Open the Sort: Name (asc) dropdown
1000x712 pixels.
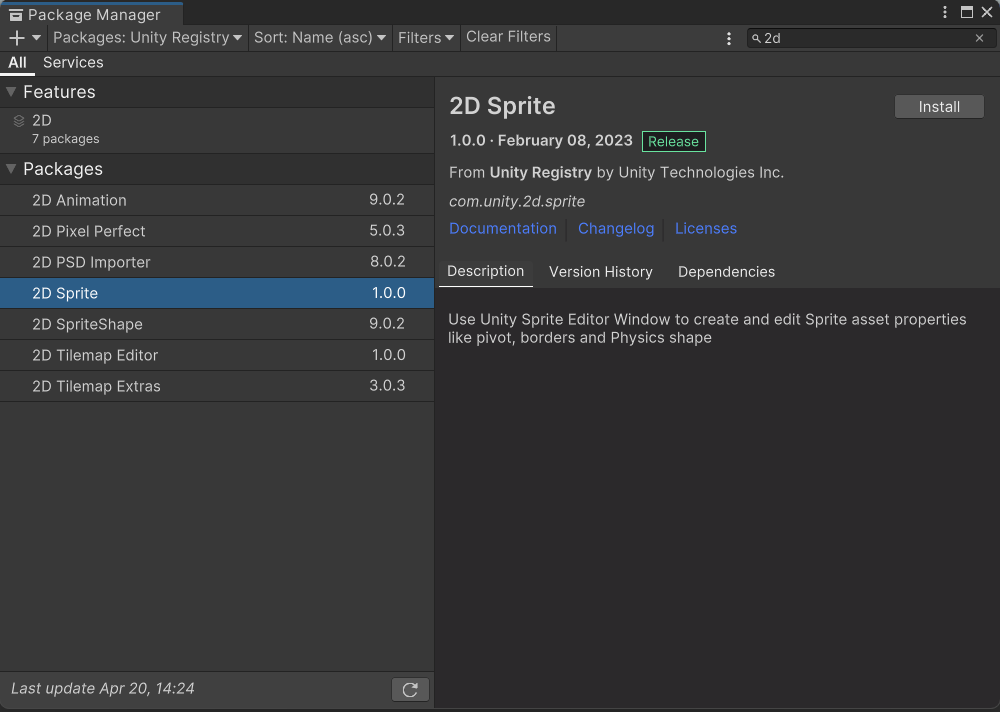tap(319, 38)
